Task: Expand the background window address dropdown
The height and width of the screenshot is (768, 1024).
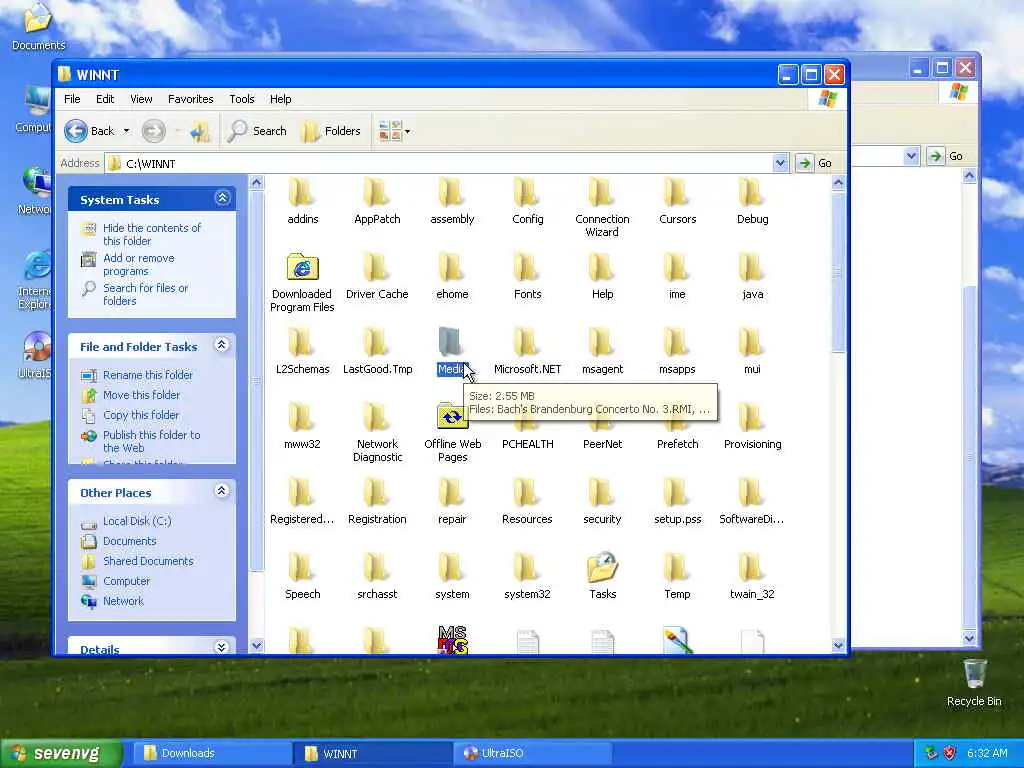Action: pyautogui.click(x=912, y=156)
